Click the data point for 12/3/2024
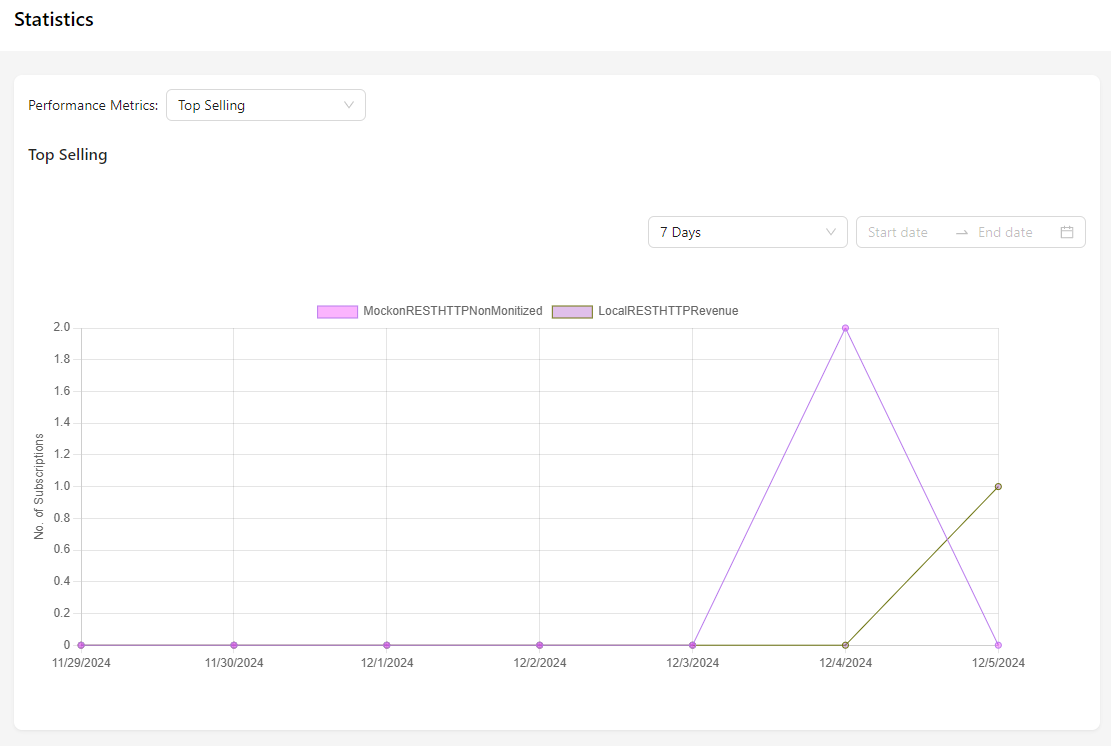The width and height of the screenshot is (1111, 751). pyautogui.click(x=692, y=645)
